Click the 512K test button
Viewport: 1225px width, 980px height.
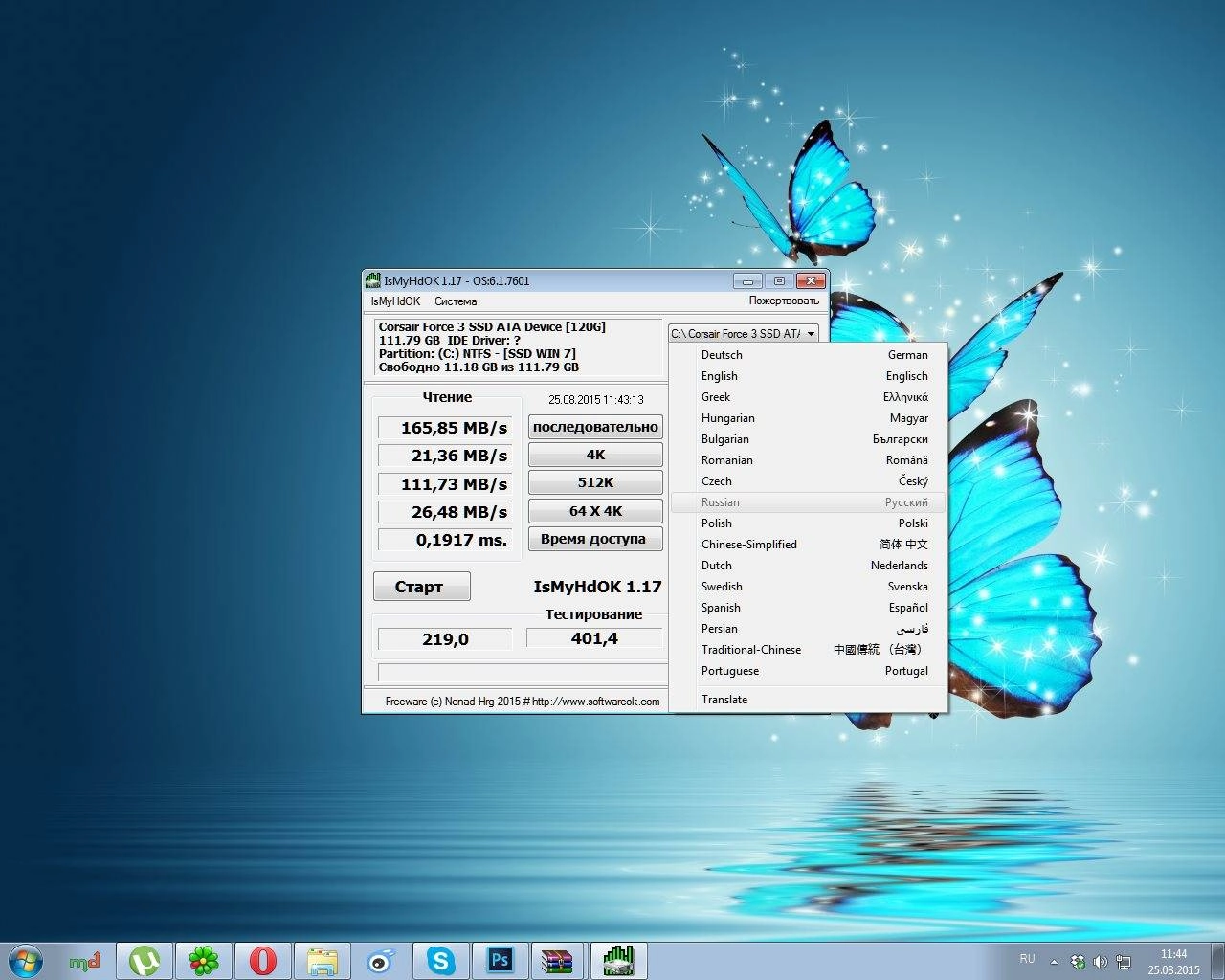[x=595, y=482]
